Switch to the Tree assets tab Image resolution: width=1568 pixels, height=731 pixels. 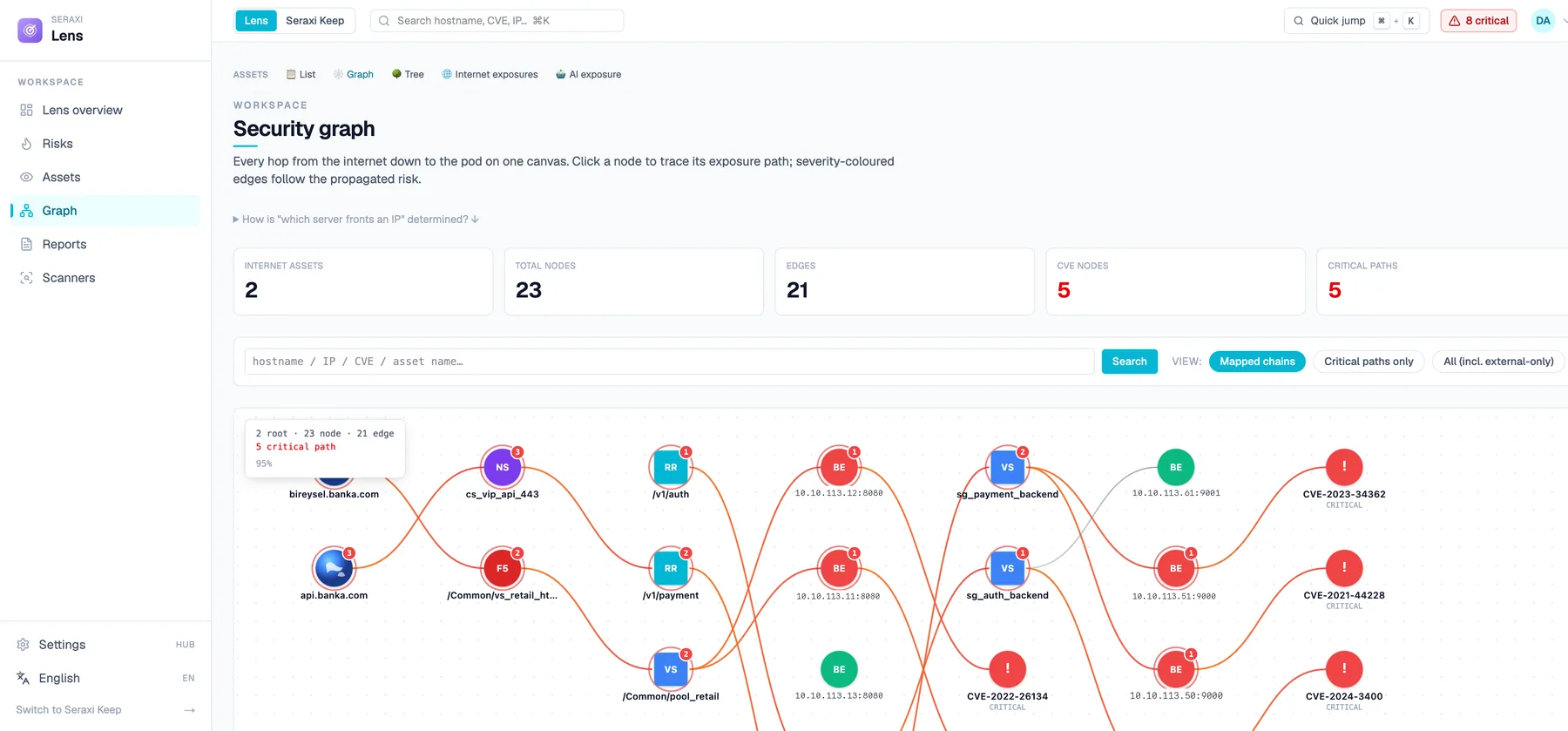(408, 74)
